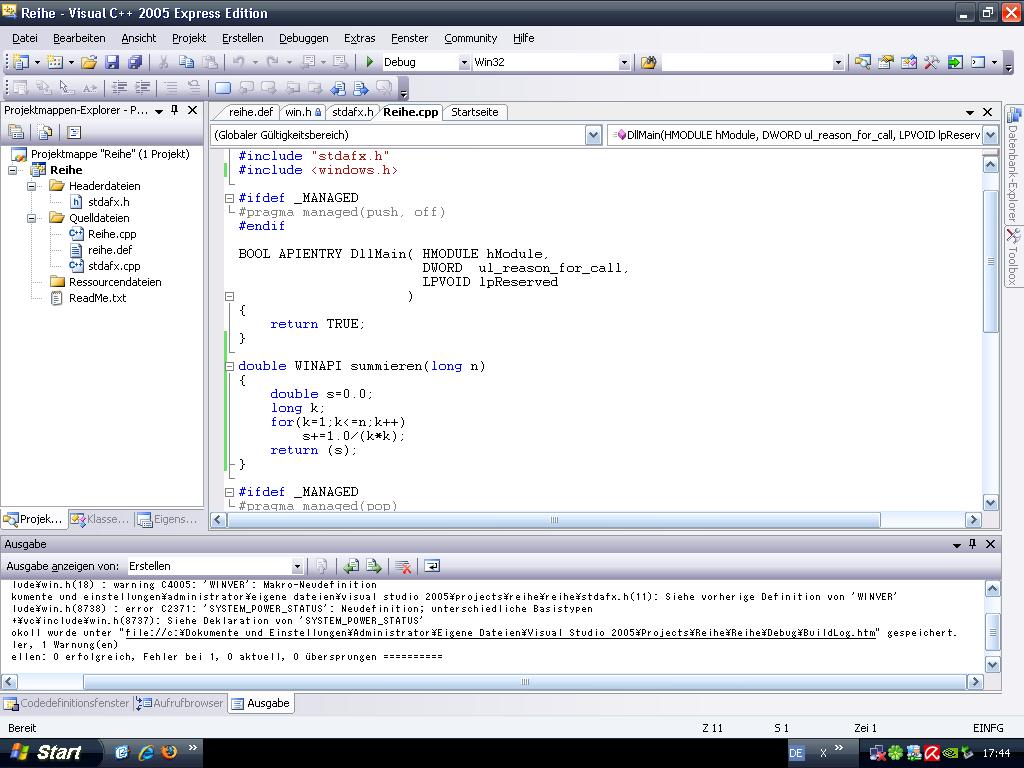The image size is (1024, 768).
Task: Open the Solution Explorer toolbar icon
Action: [x=863, y=62]
